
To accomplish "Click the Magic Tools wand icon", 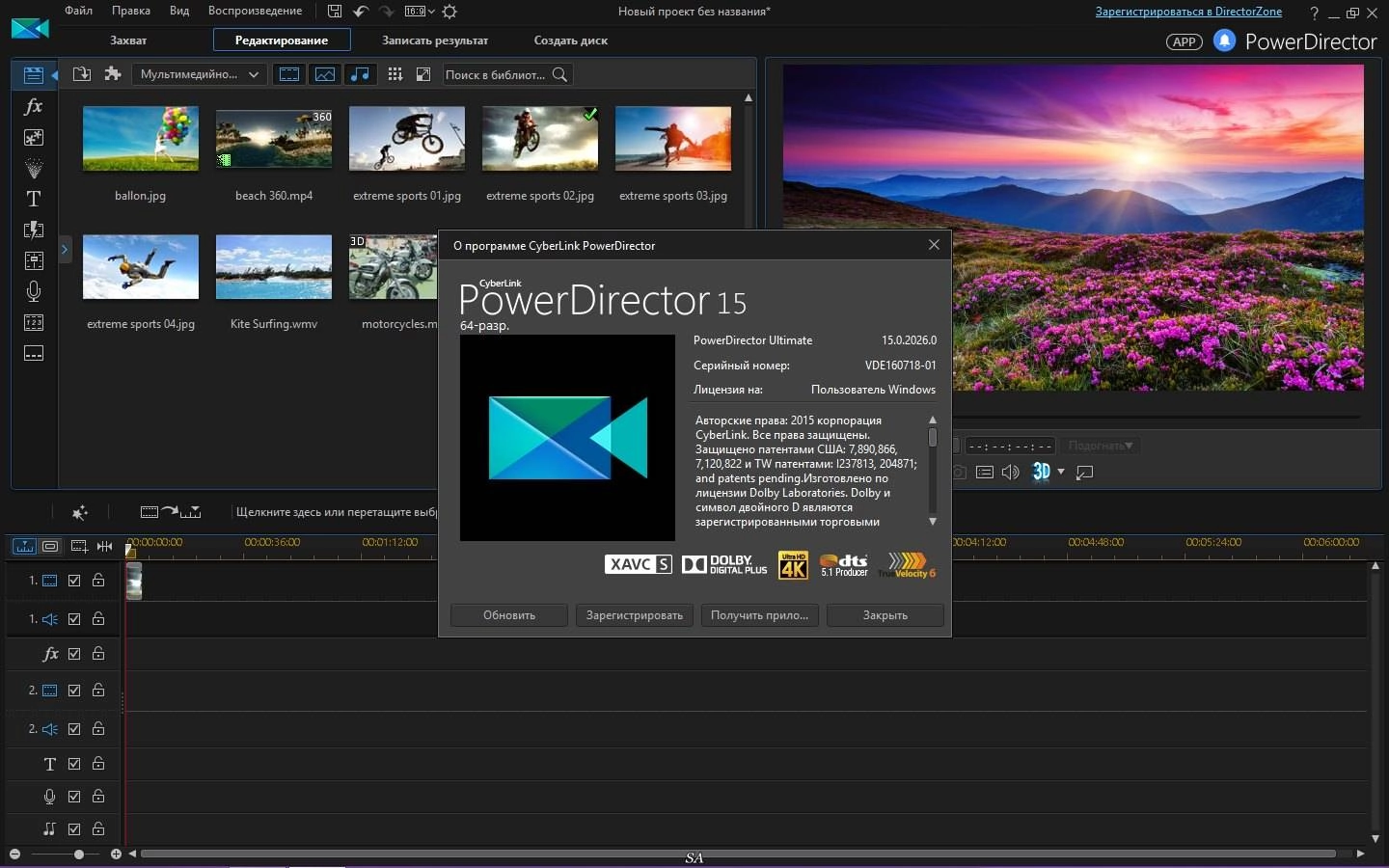I will point(80,512).
